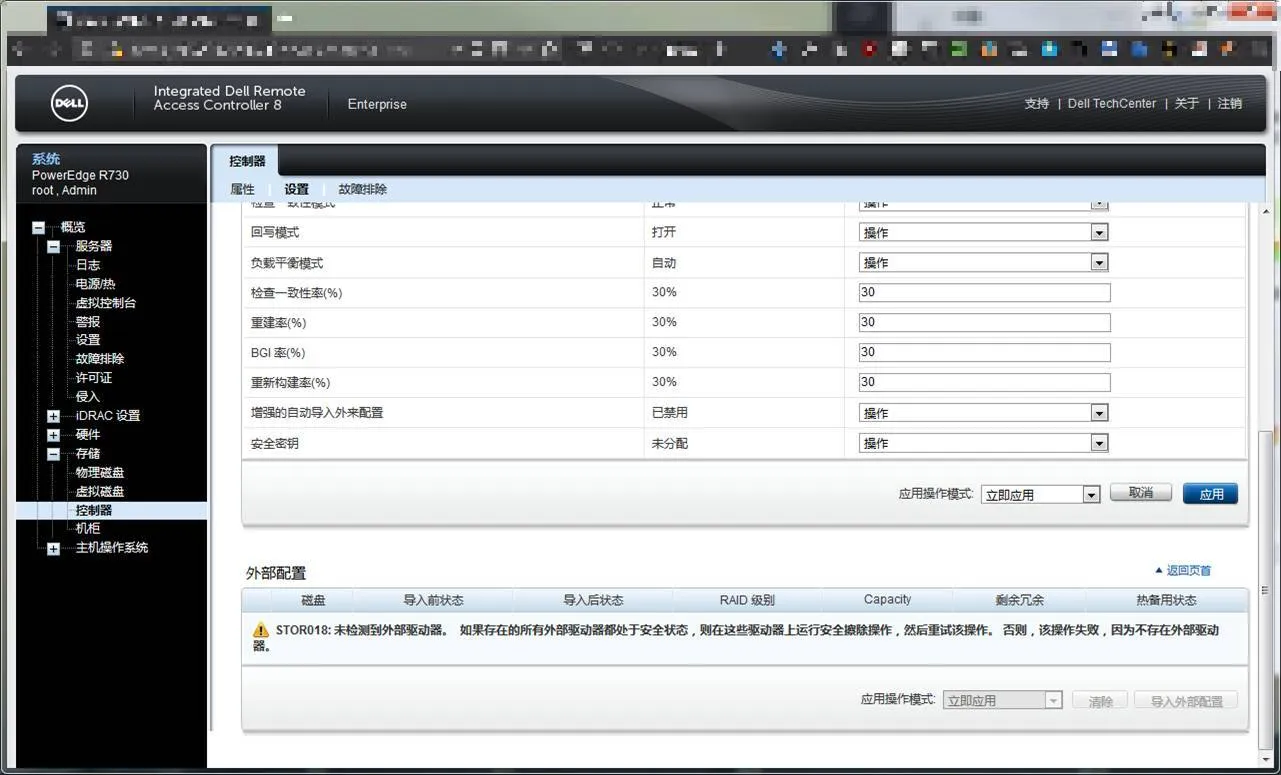Click the 已禁用 value for 增强的自动导入外来配置
The height and width of the screenshot is (775, 1281).
(670, 413)
